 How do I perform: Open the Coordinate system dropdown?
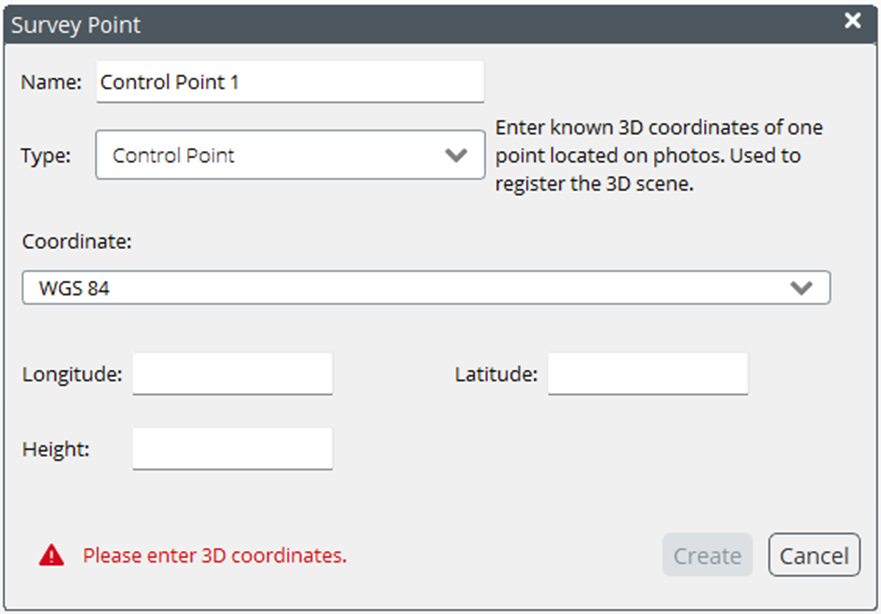pos(427,287)
